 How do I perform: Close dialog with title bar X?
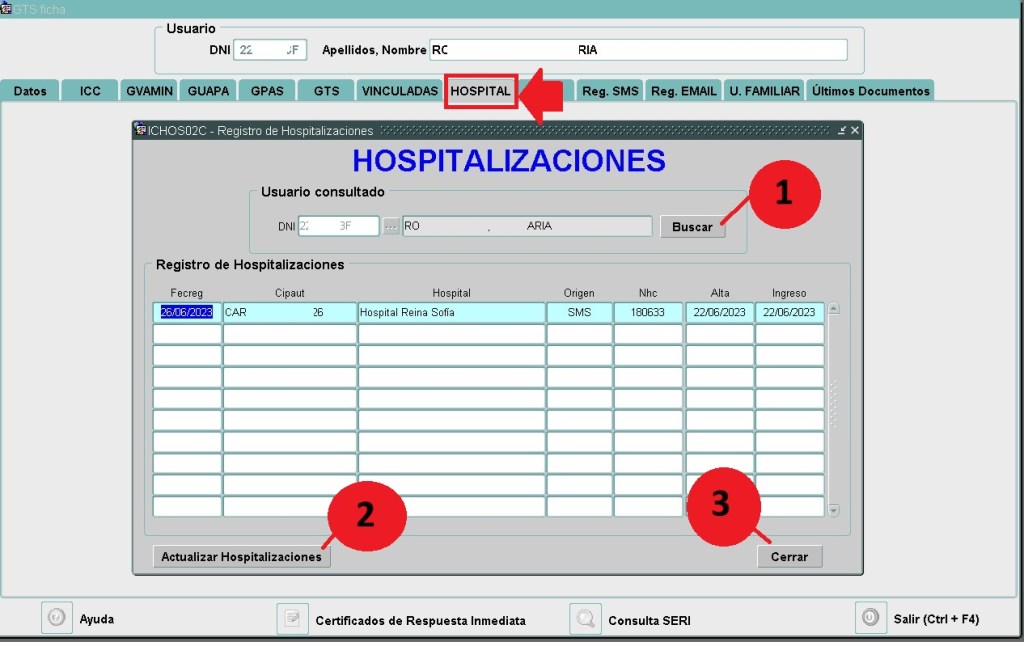point(855,130)
